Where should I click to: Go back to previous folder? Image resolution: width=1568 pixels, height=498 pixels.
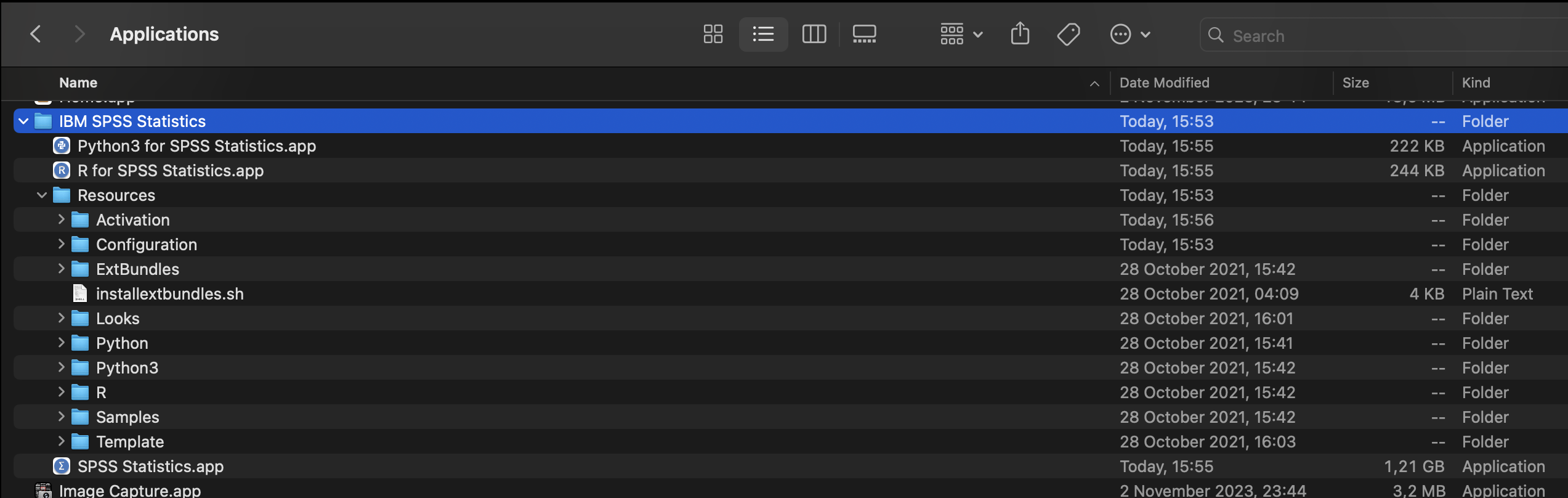[36, 34]
